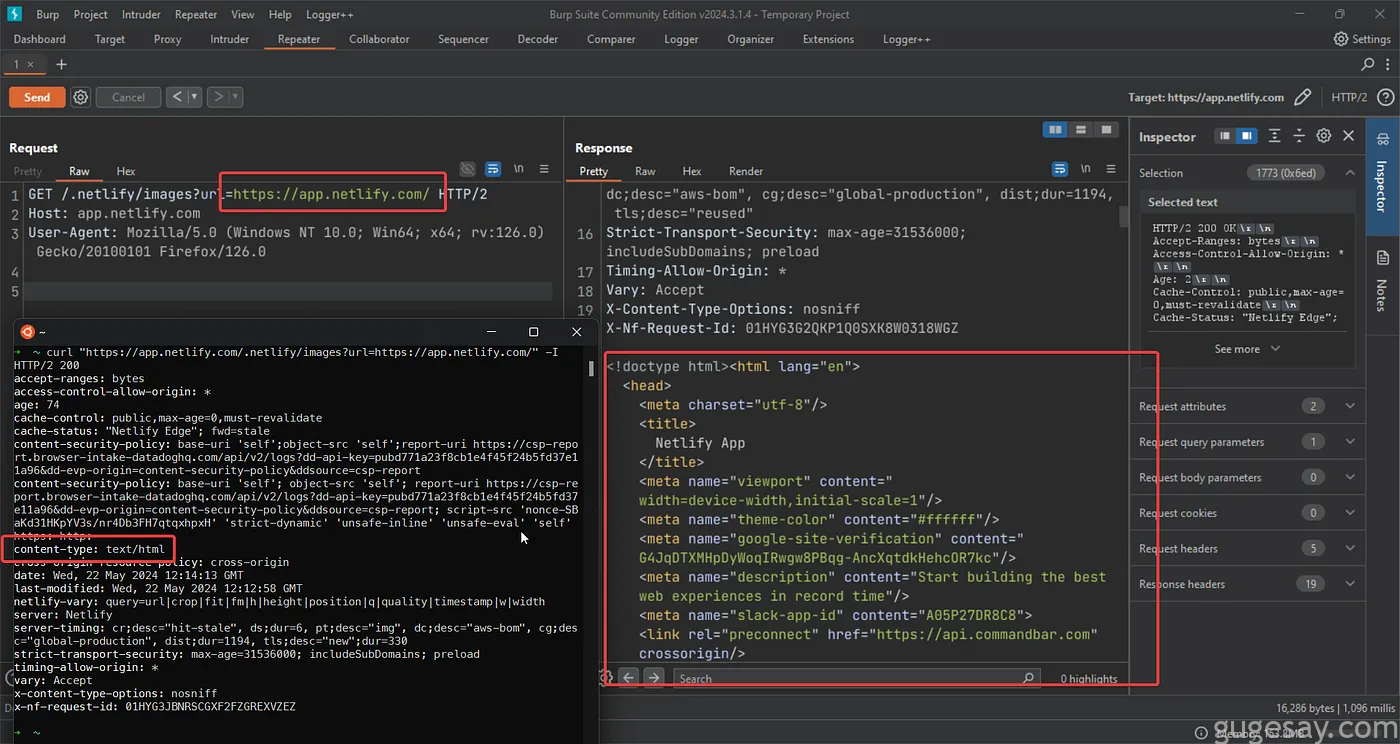Switch to Comparer tab
Viewport: 1400px width, 744px height.
[611, 39]
